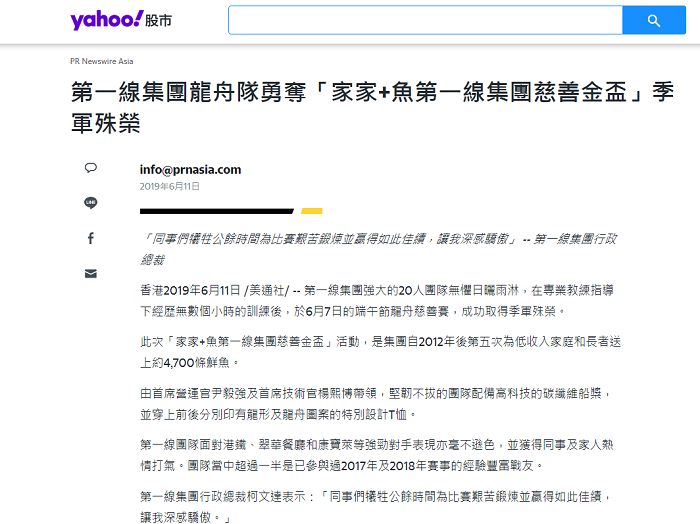
Task: Click author info@prnasia.com
Action: (190, 170)
